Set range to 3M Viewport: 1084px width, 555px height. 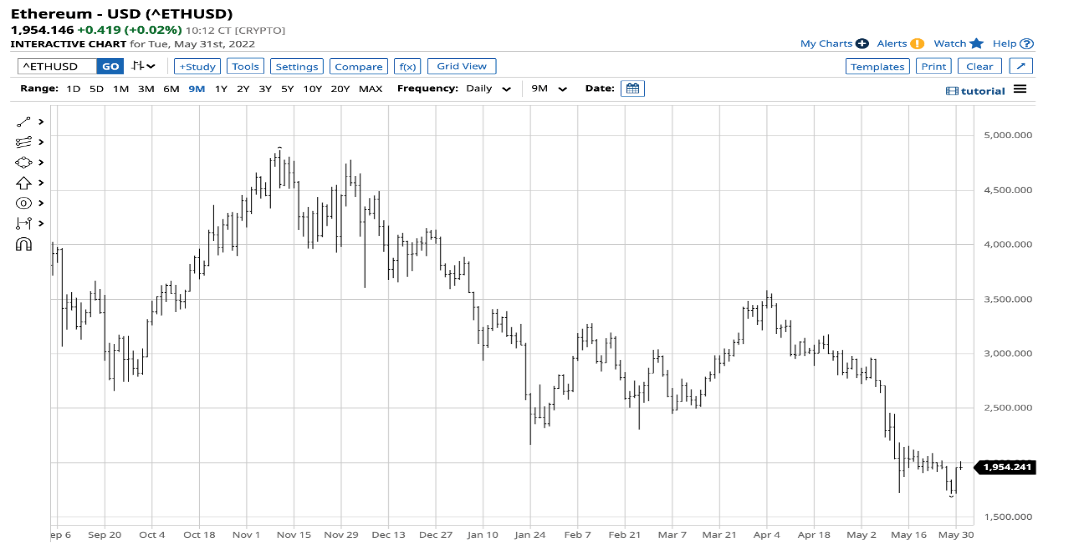(x=146, y=89)
